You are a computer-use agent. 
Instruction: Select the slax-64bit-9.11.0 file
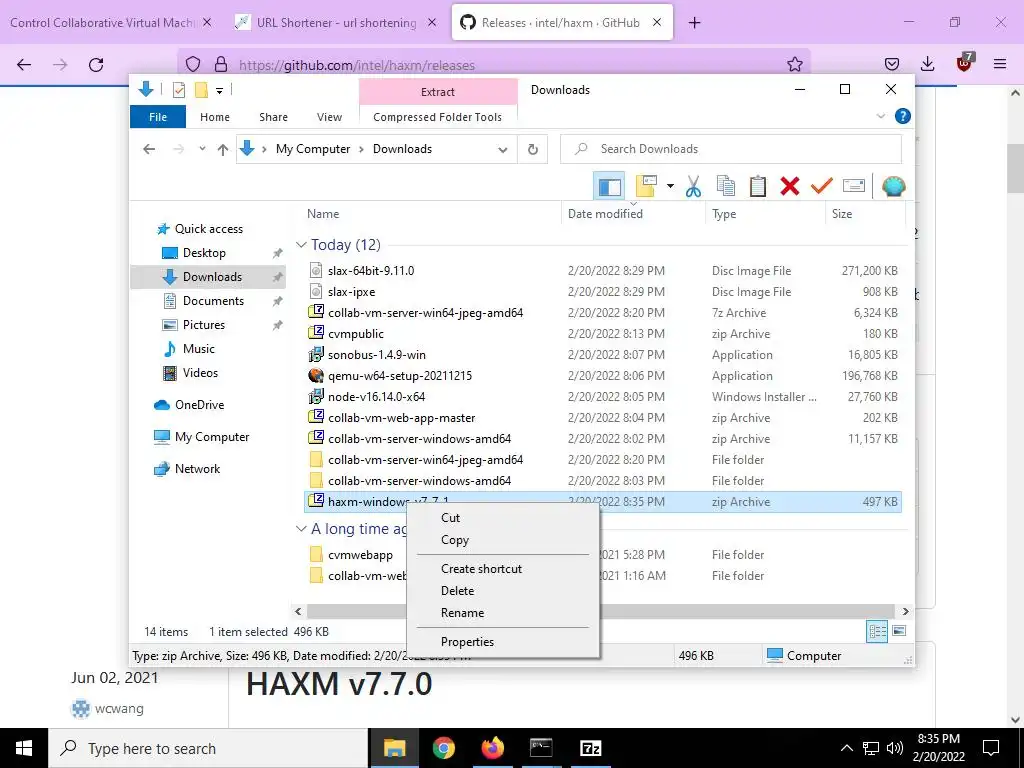click(370, 270)
